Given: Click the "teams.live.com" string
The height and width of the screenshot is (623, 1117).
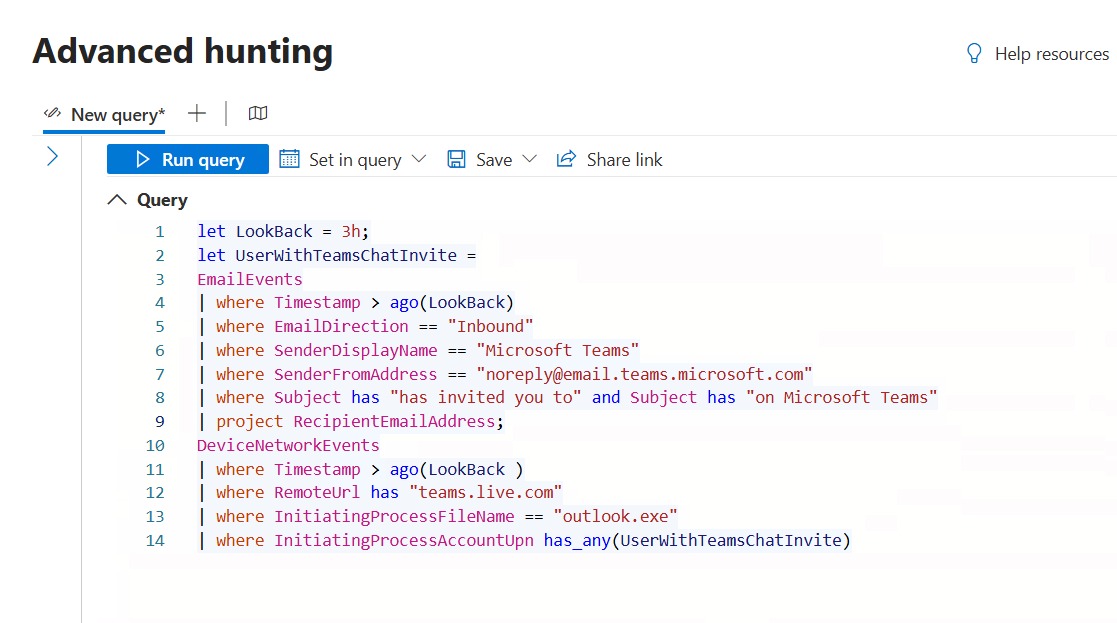Looking at the screenshot, I should [486, 492].
